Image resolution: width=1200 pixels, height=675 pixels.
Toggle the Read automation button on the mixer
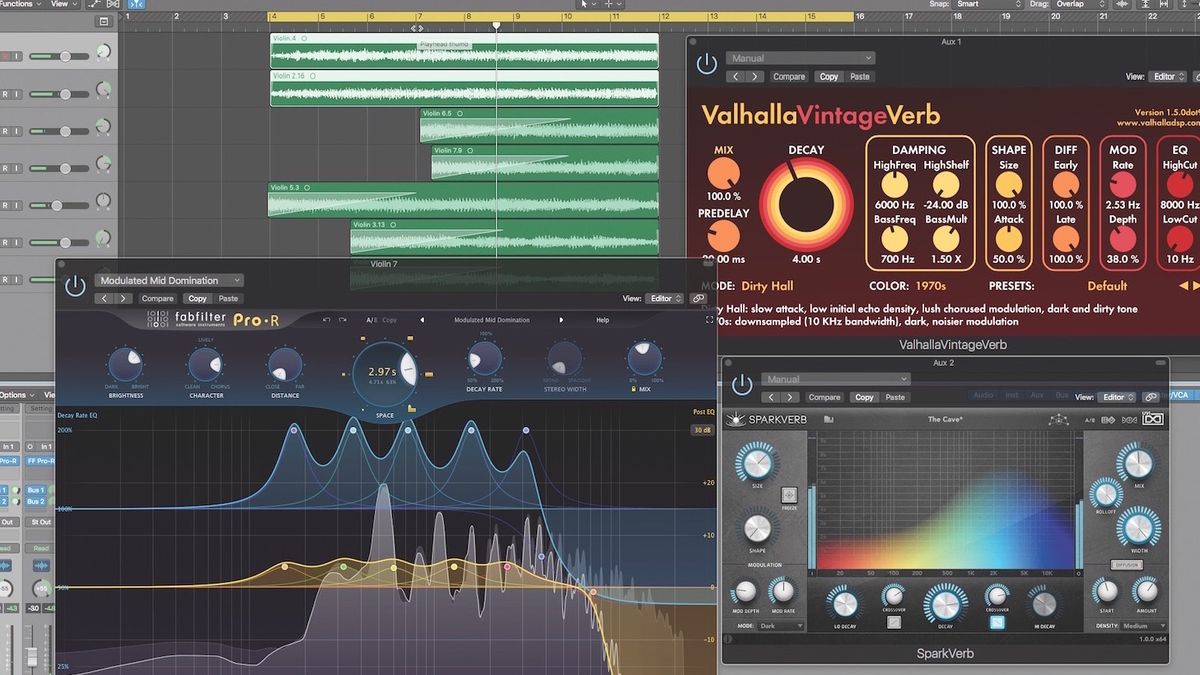coord(41,548)
